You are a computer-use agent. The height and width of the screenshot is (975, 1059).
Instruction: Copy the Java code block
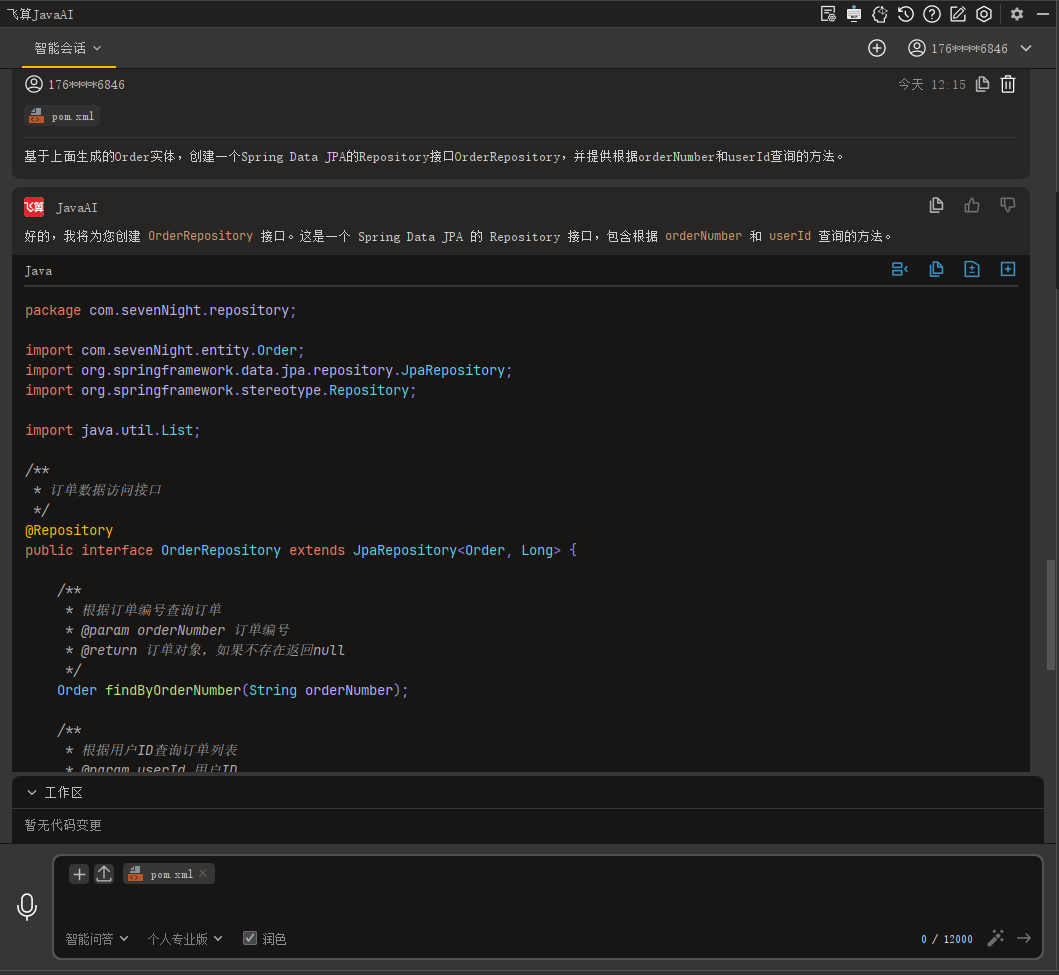[x=936, y=269]
